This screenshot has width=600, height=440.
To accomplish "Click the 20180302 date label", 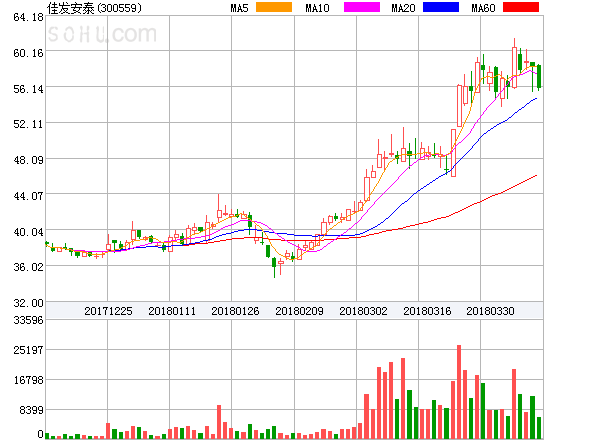I will [x=363, y=311].
